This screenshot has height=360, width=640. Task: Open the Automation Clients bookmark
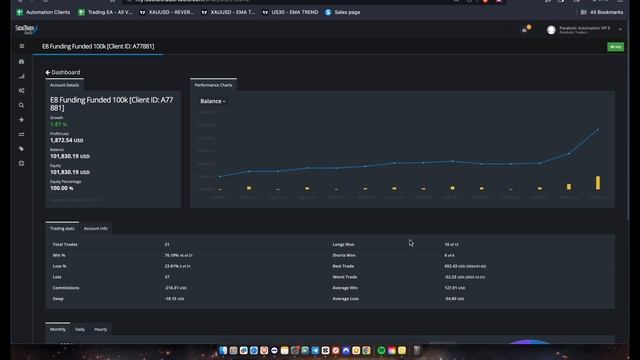[43, 12]
